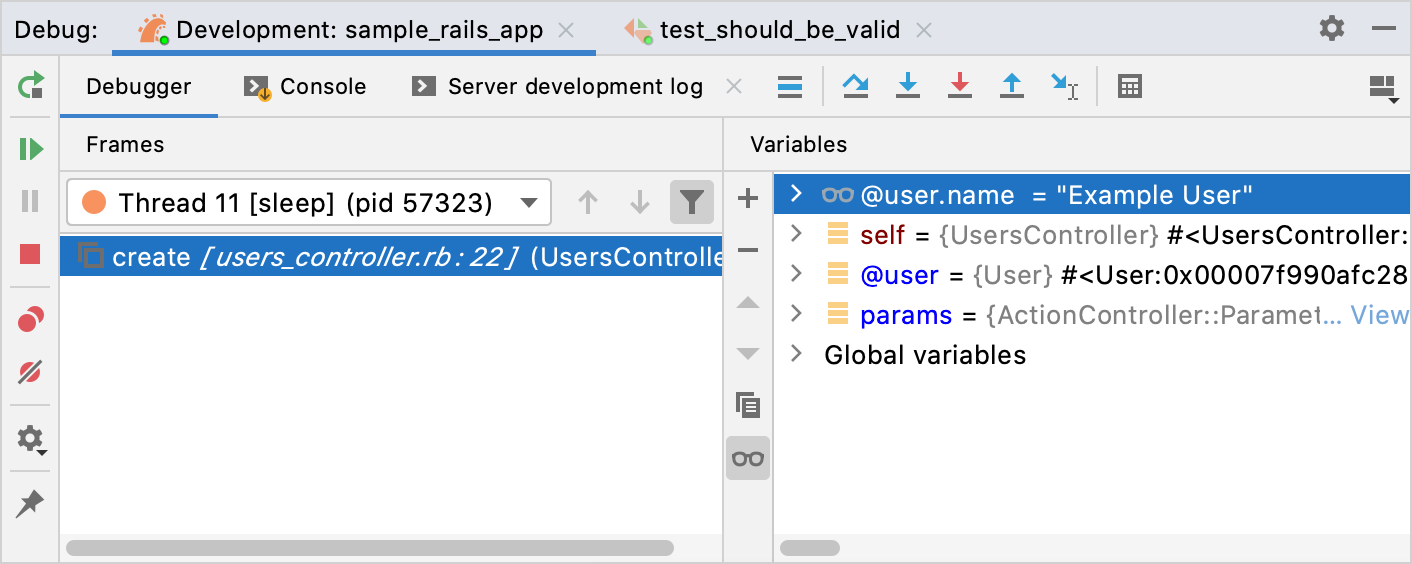Stop the debug session
The width and height of the screenshot is (1412, 564).
(31, 254)
